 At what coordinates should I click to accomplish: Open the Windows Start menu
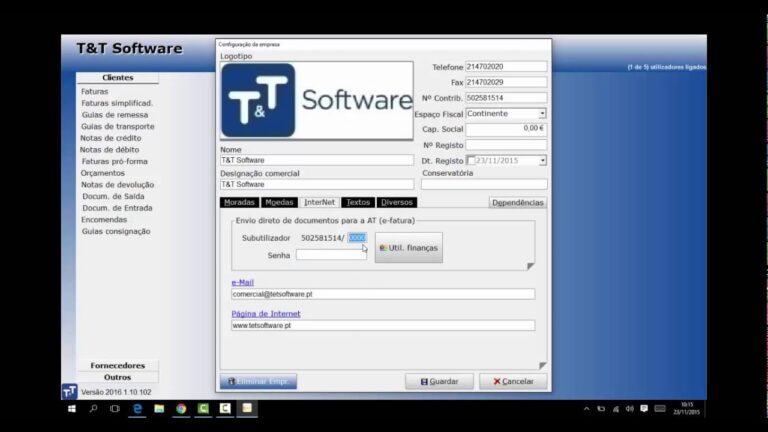[x=71, y=409]
